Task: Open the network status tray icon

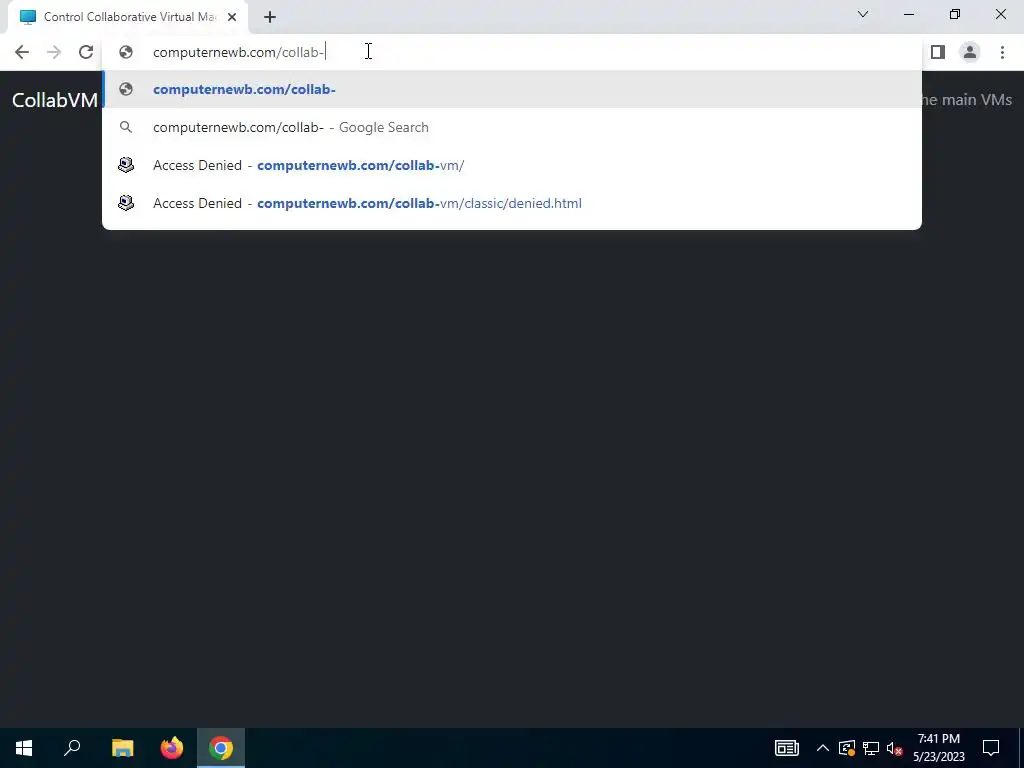Action: click(x=871, y=748)
